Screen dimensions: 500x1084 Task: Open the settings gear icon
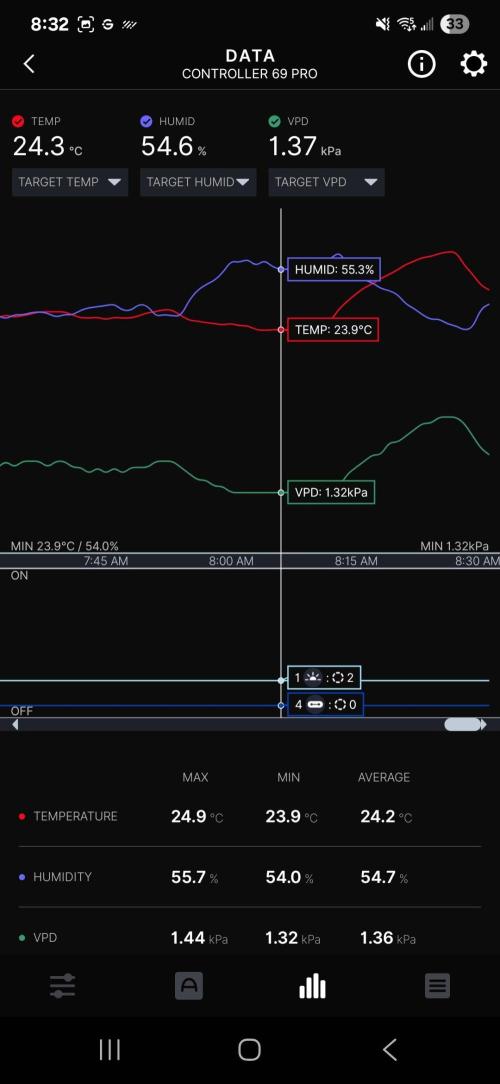[x=473, y=64]
